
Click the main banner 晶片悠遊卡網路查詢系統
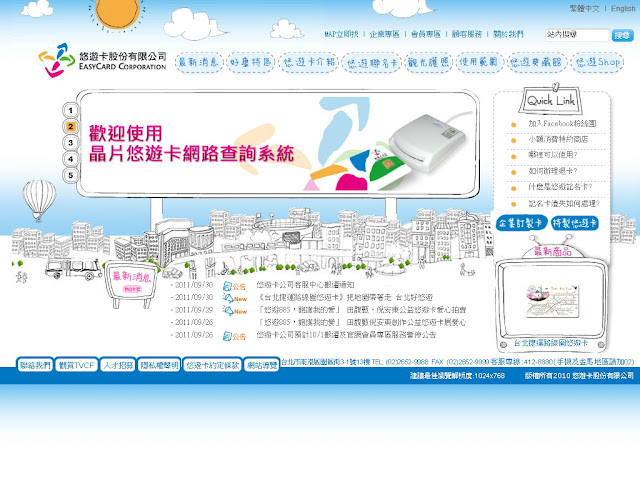click(278, 143)
